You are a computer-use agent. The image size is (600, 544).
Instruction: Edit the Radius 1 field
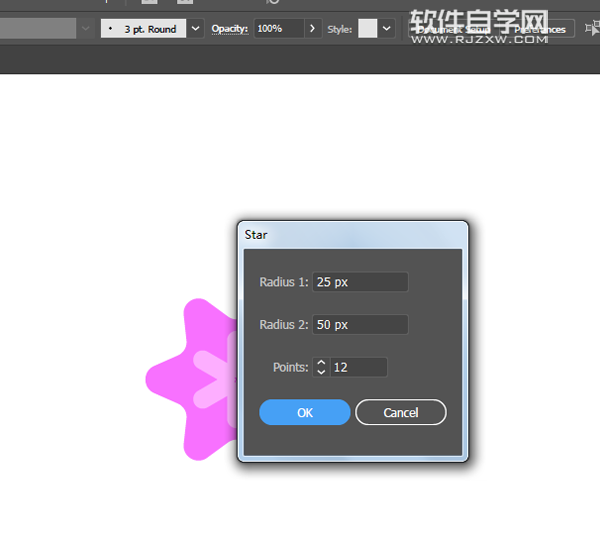click(x=360, y=282)
